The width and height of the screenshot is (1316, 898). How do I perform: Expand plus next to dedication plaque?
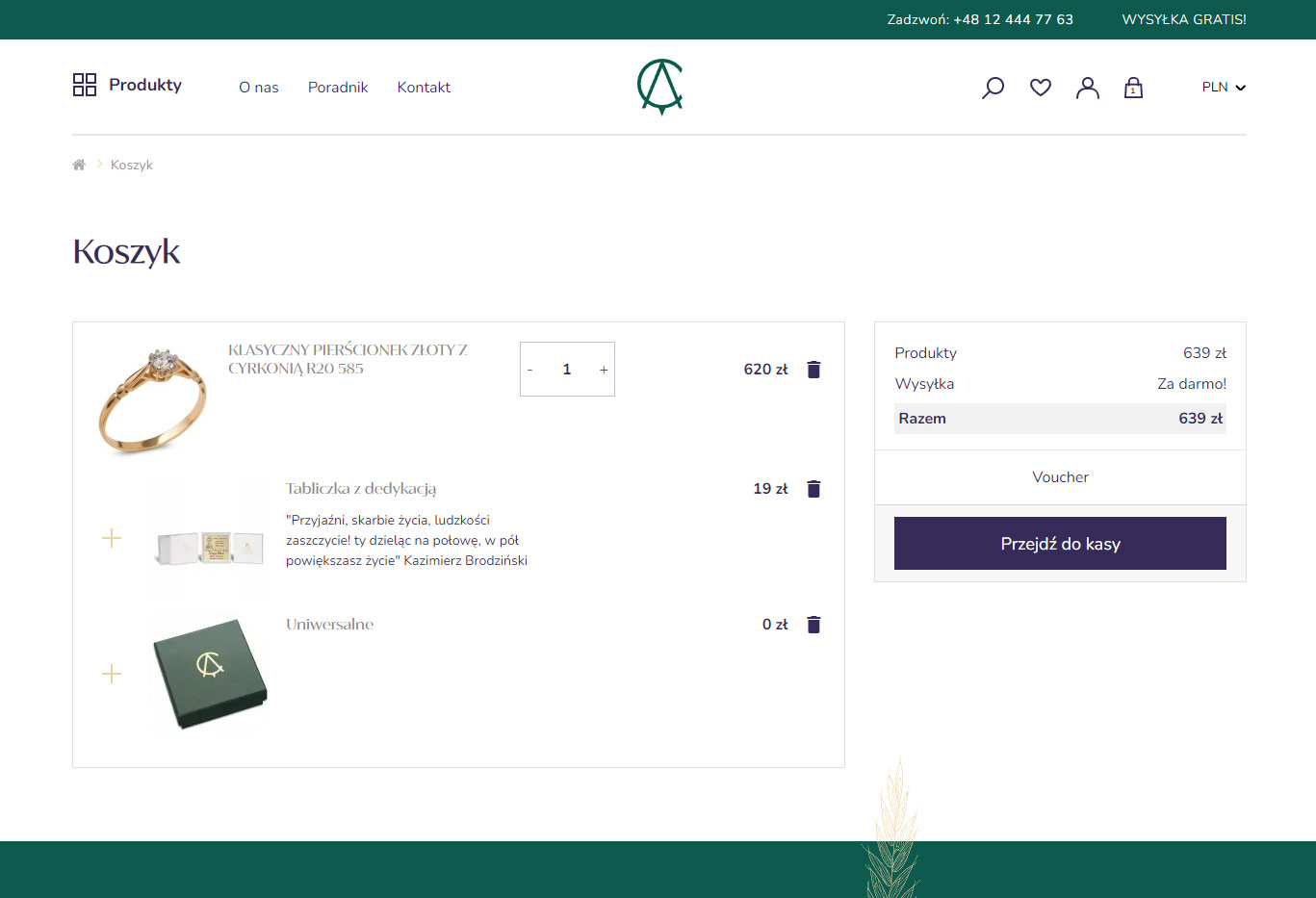(x=112, y=538)
